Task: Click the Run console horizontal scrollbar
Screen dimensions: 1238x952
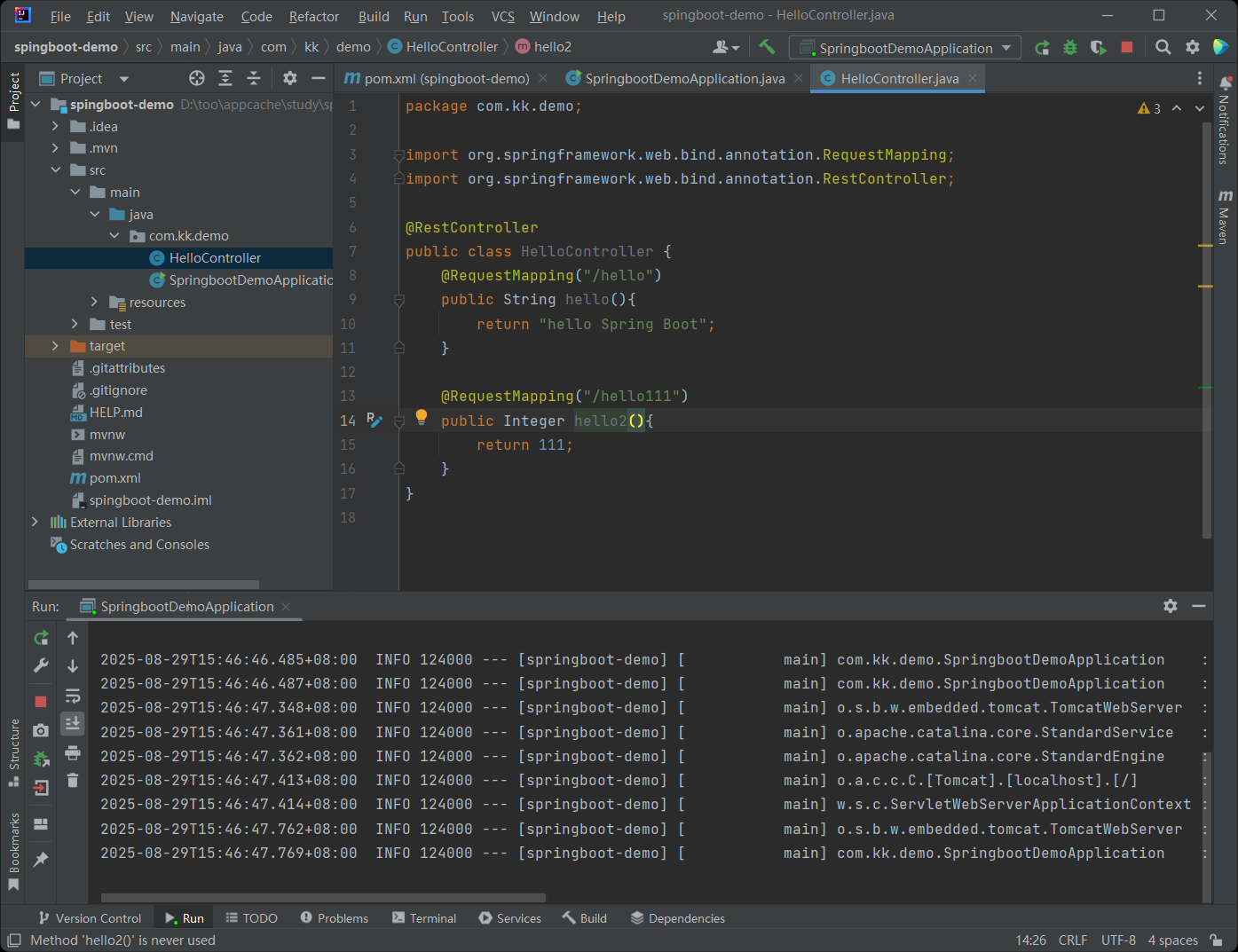Action: (x=323, y=898)
